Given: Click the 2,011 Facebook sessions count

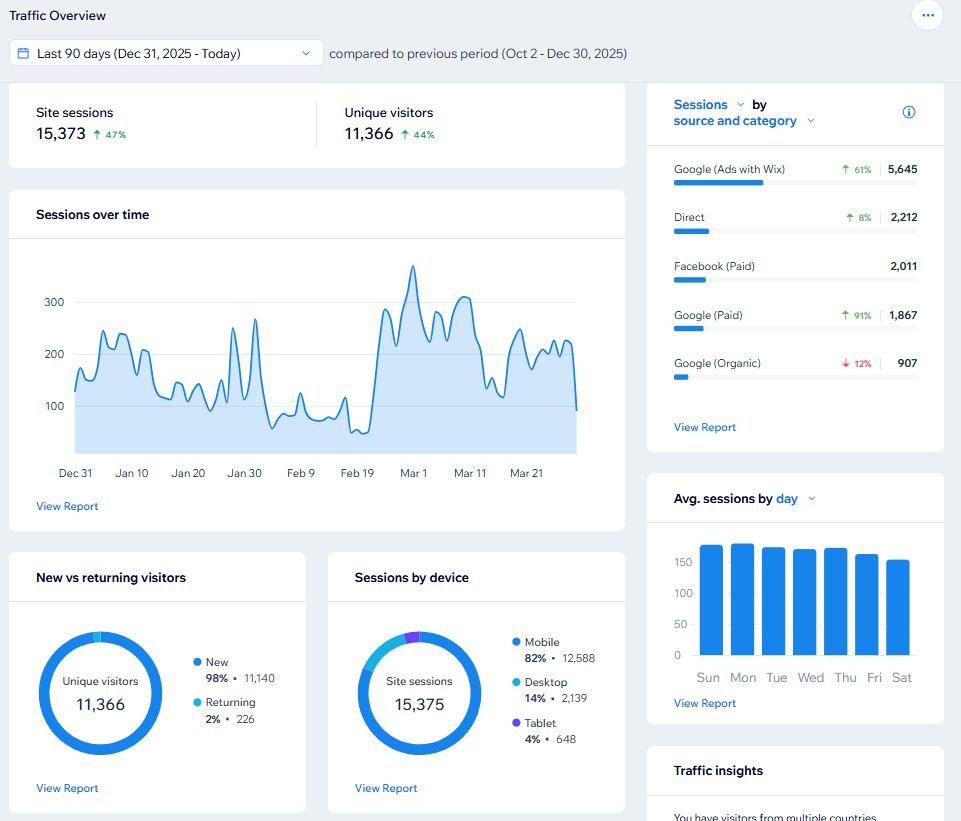Looking at the screenshot, I should pyautogui.click(x=903, y=266).
